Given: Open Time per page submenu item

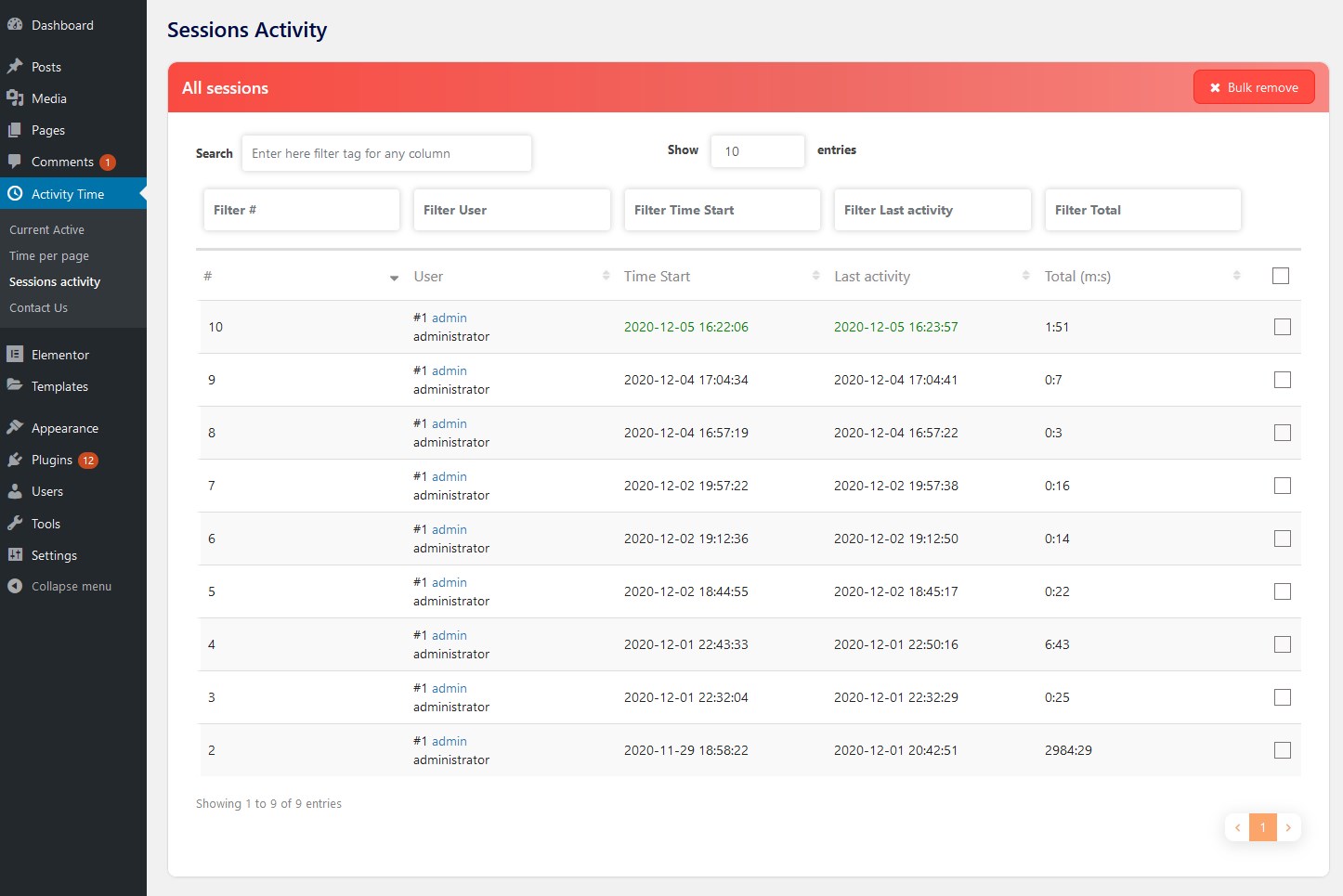Looking at the screenshot, I should [x=49, y=256].
